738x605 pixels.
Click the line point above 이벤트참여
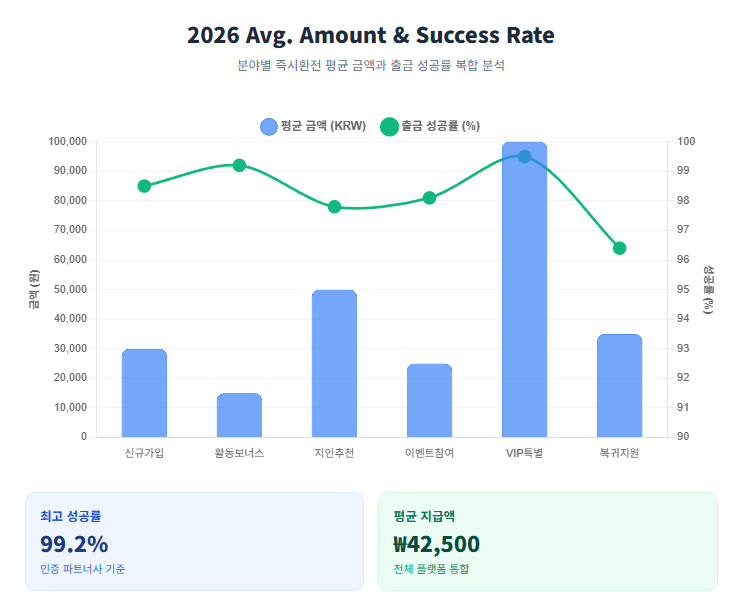[x=429, y=198]
